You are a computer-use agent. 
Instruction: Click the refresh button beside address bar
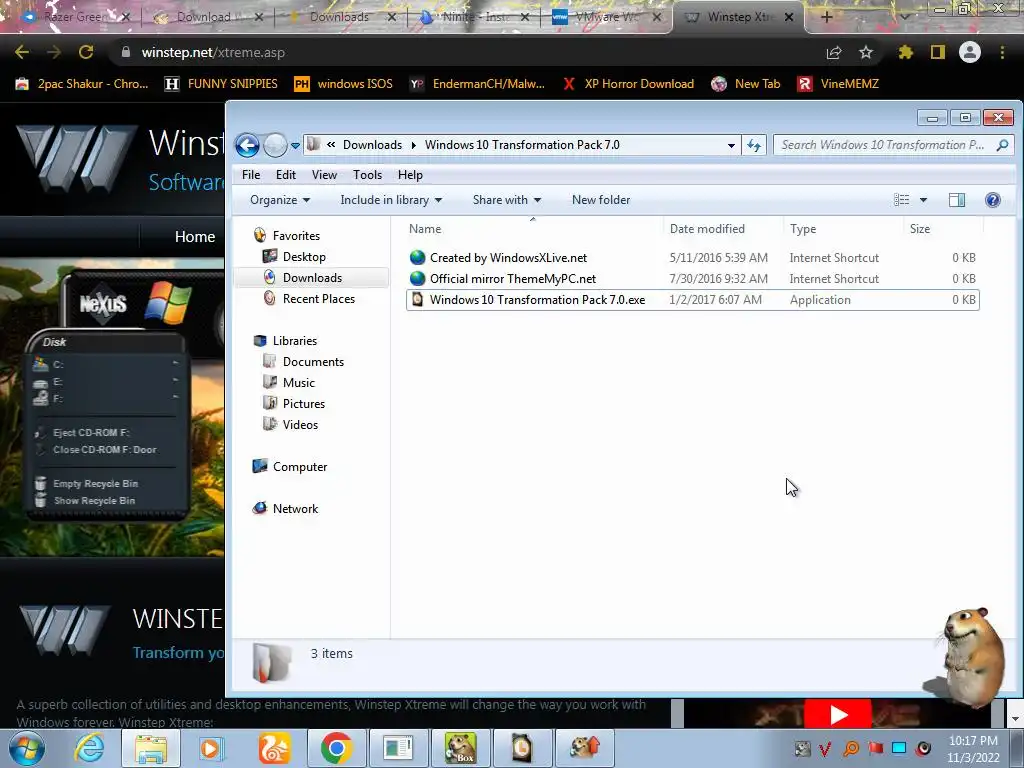click(754, 145)
